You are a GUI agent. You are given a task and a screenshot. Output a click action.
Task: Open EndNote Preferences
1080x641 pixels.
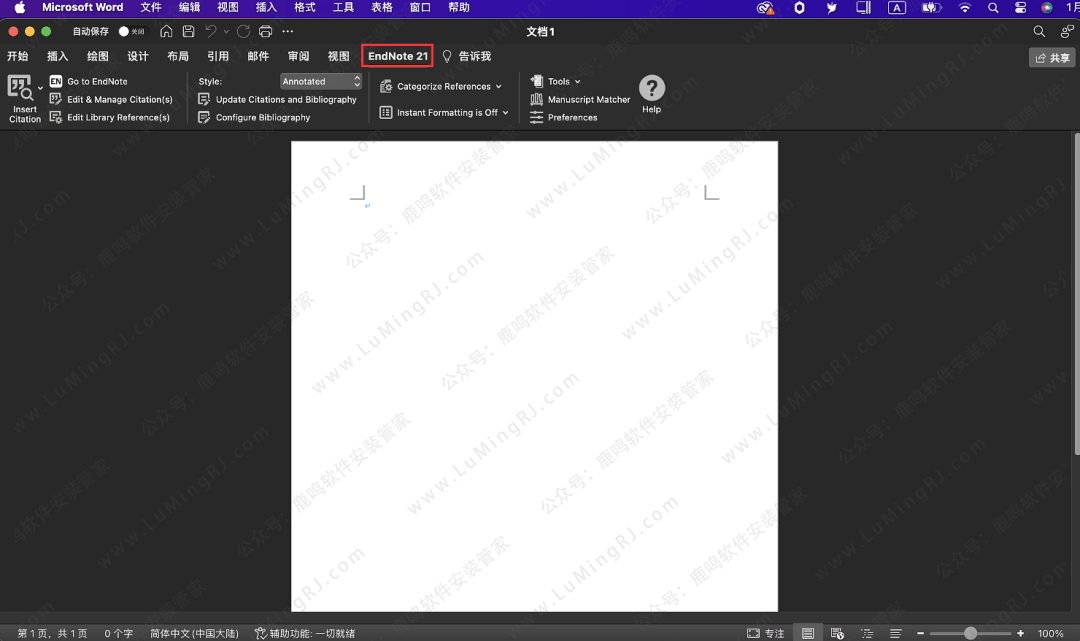click(572, 118)
